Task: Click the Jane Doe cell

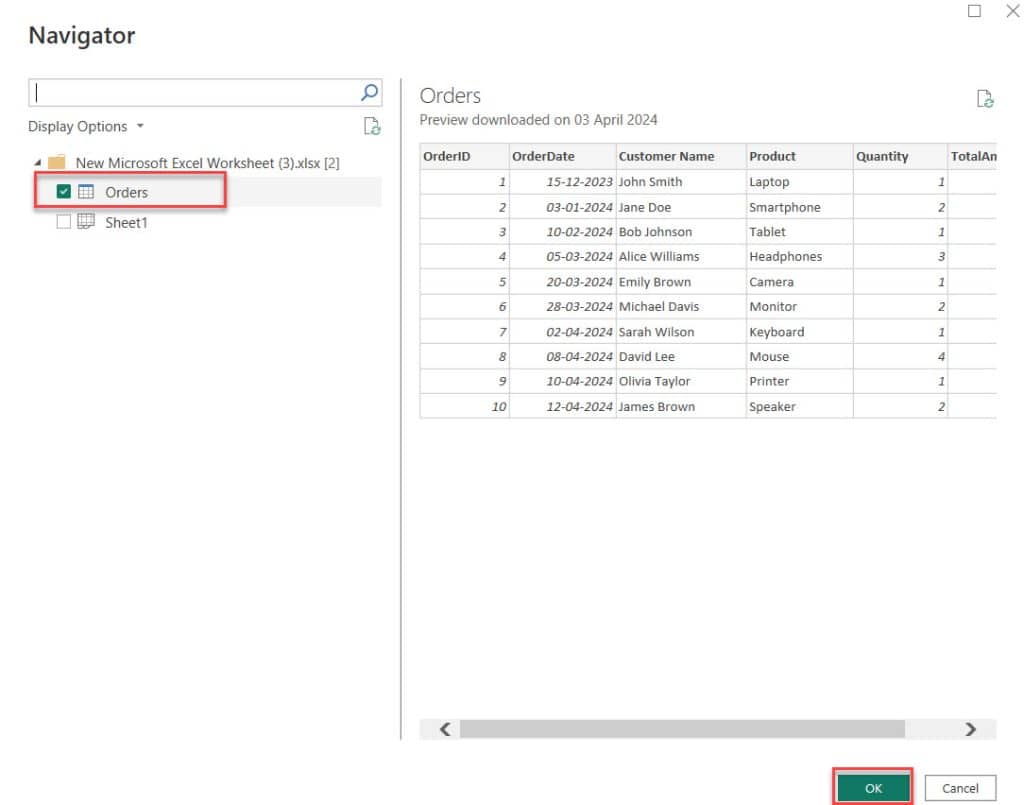Action: click(680, 207)
